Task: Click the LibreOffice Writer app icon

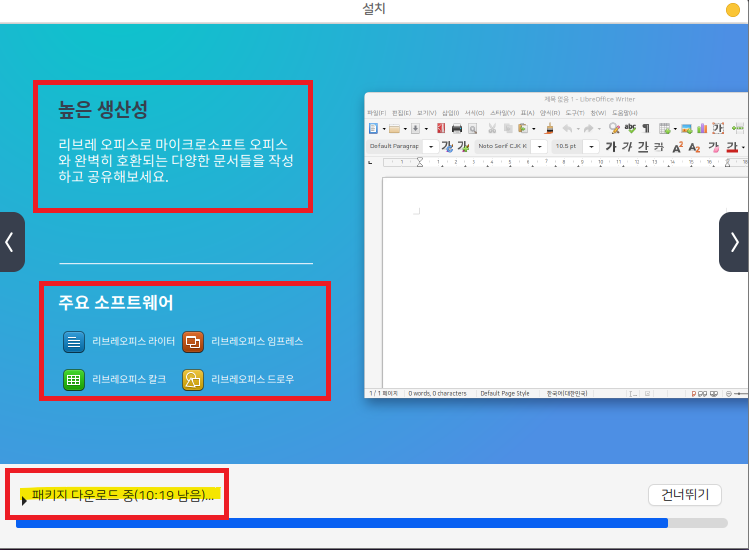Action: tap(74, 342)
